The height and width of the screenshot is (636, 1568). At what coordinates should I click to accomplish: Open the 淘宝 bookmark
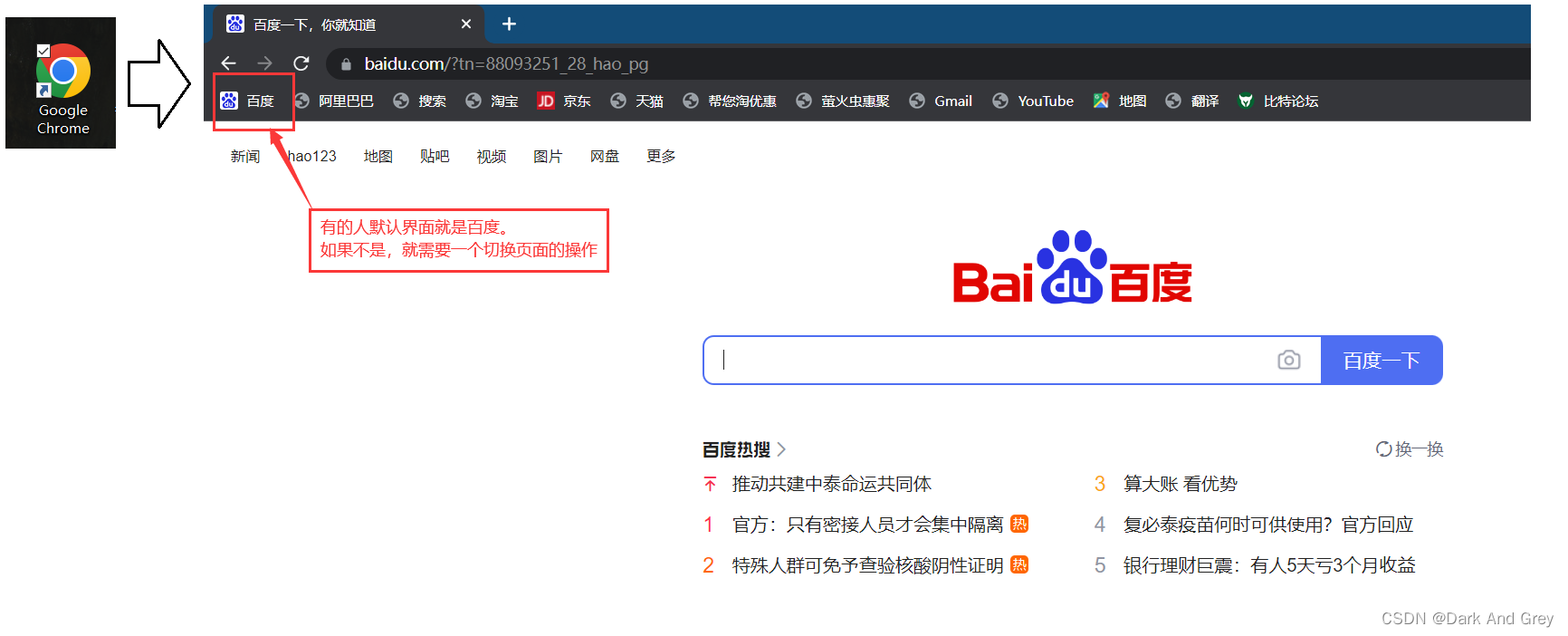click(x=492, y=101)
